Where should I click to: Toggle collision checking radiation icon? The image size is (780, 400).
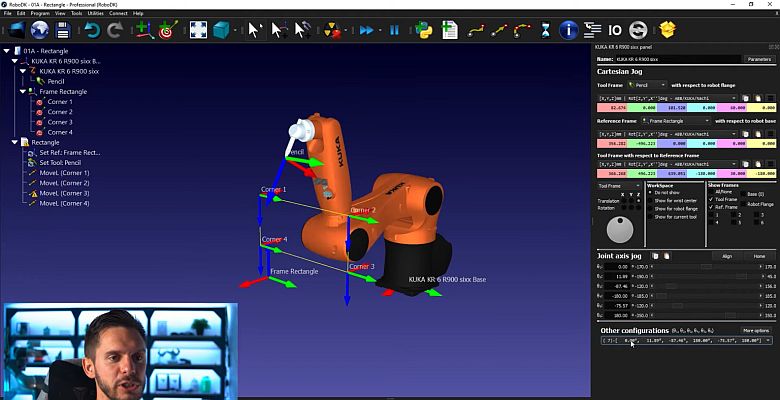click(x=332, y=30)
